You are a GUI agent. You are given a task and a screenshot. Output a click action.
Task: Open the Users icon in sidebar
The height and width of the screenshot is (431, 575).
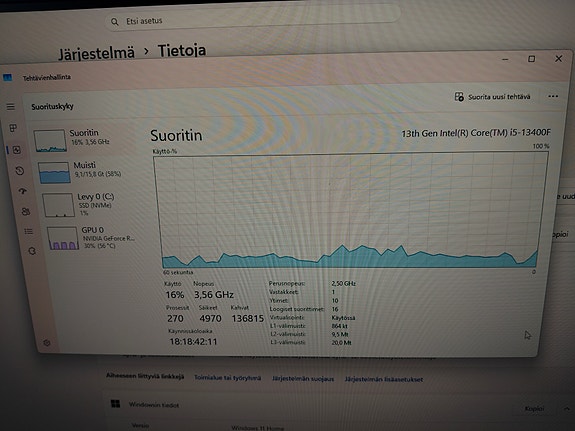pyautogui.click(x=26, y=211)
